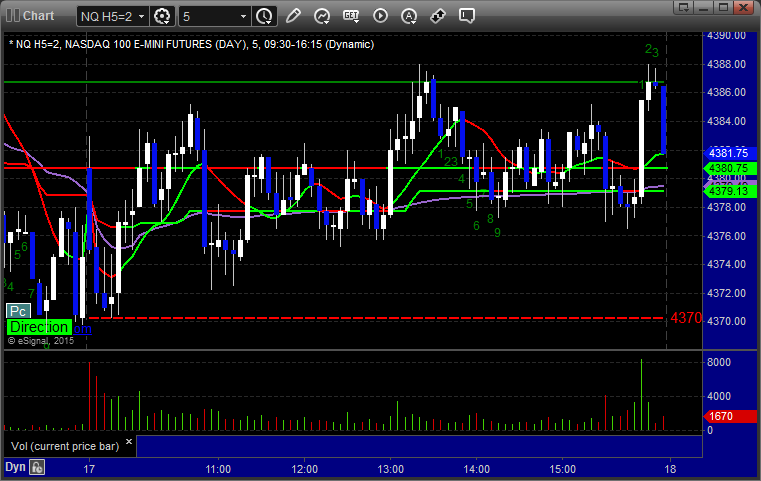Click the 4380.75 green price tag
Image resolution: width=761 pixels, height=481 pixels.
tap(729, 168)
